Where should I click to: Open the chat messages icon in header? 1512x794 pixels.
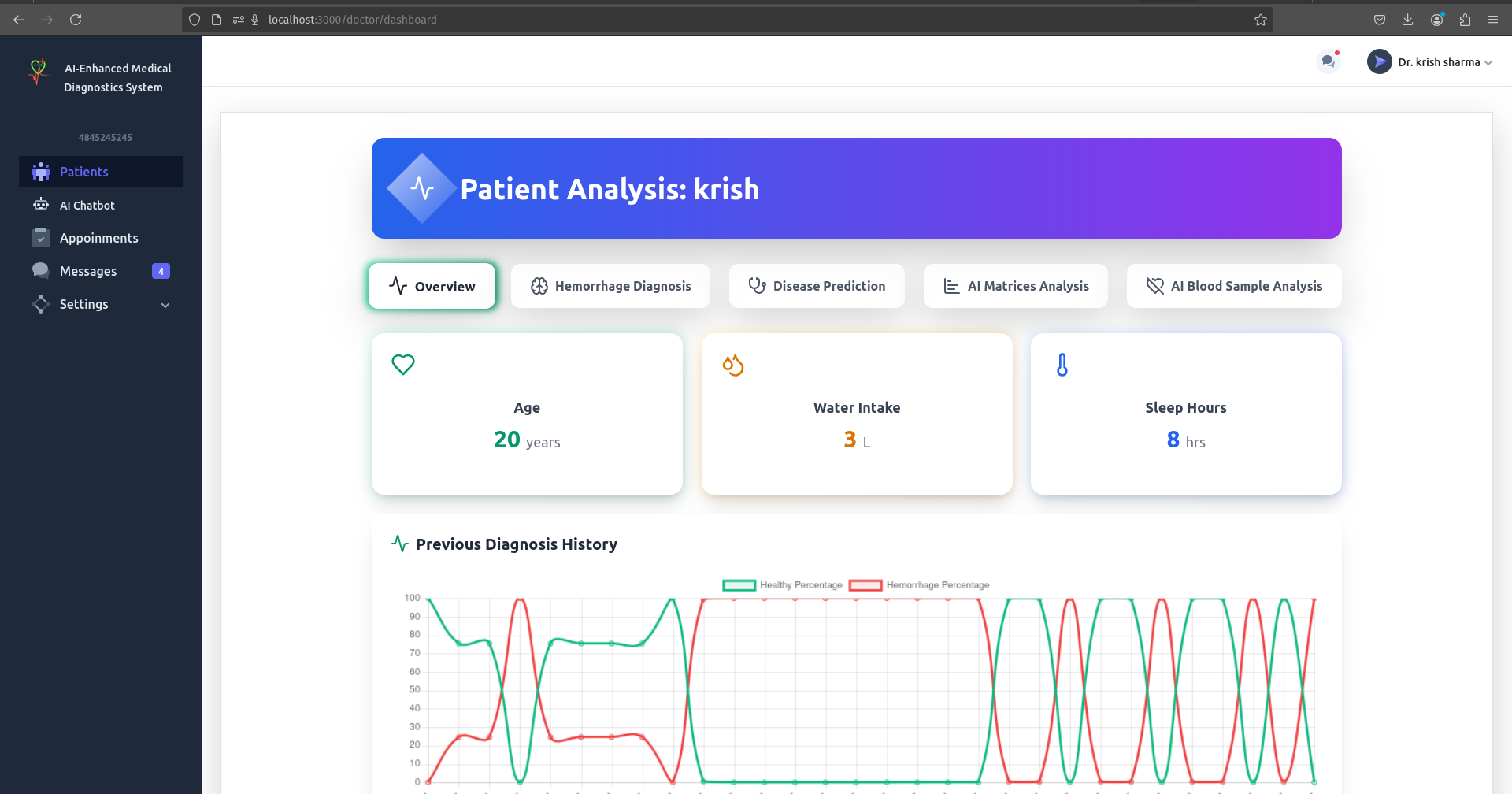pos(1329,61)
